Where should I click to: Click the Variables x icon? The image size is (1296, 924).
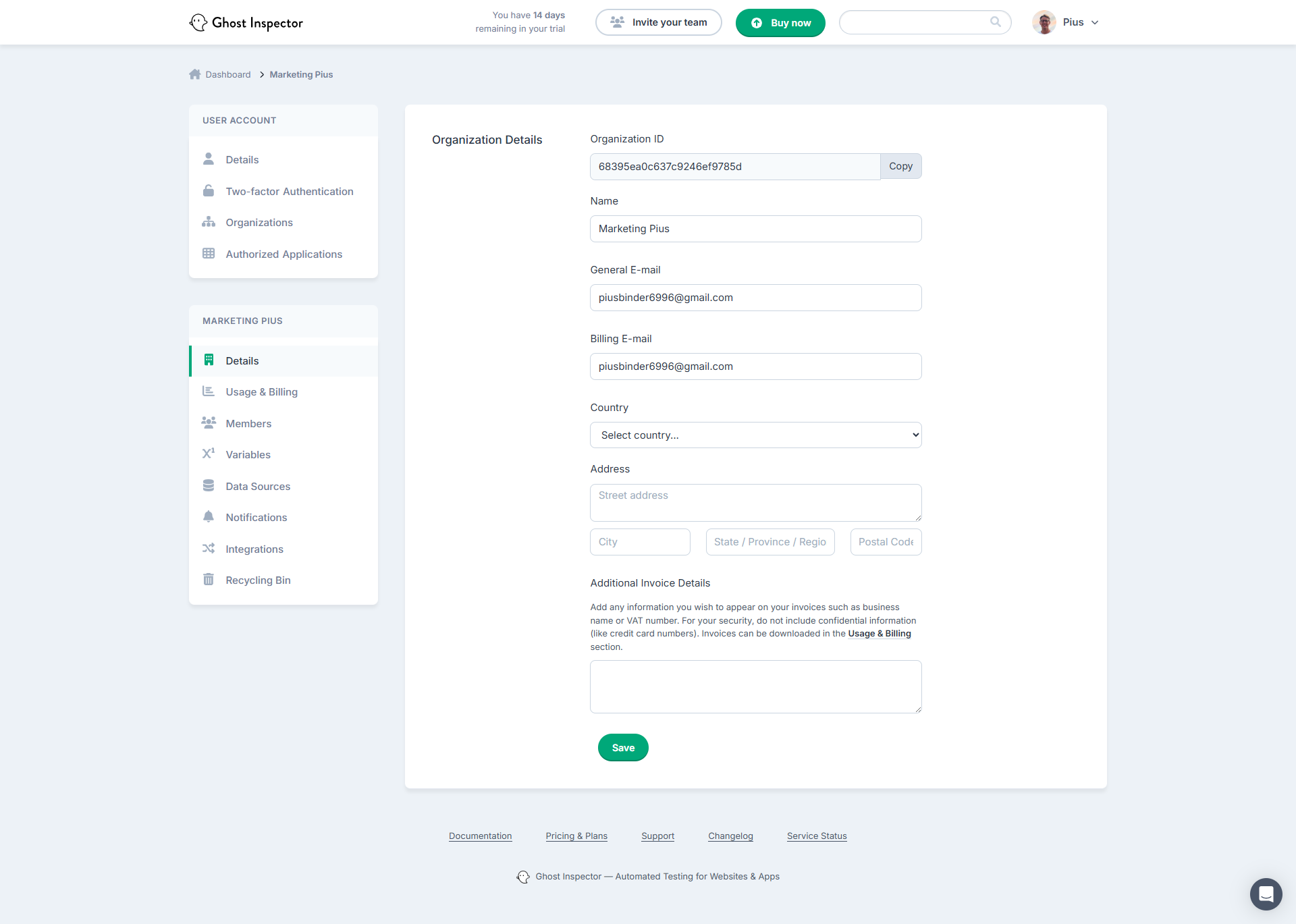tap(209, 454)
